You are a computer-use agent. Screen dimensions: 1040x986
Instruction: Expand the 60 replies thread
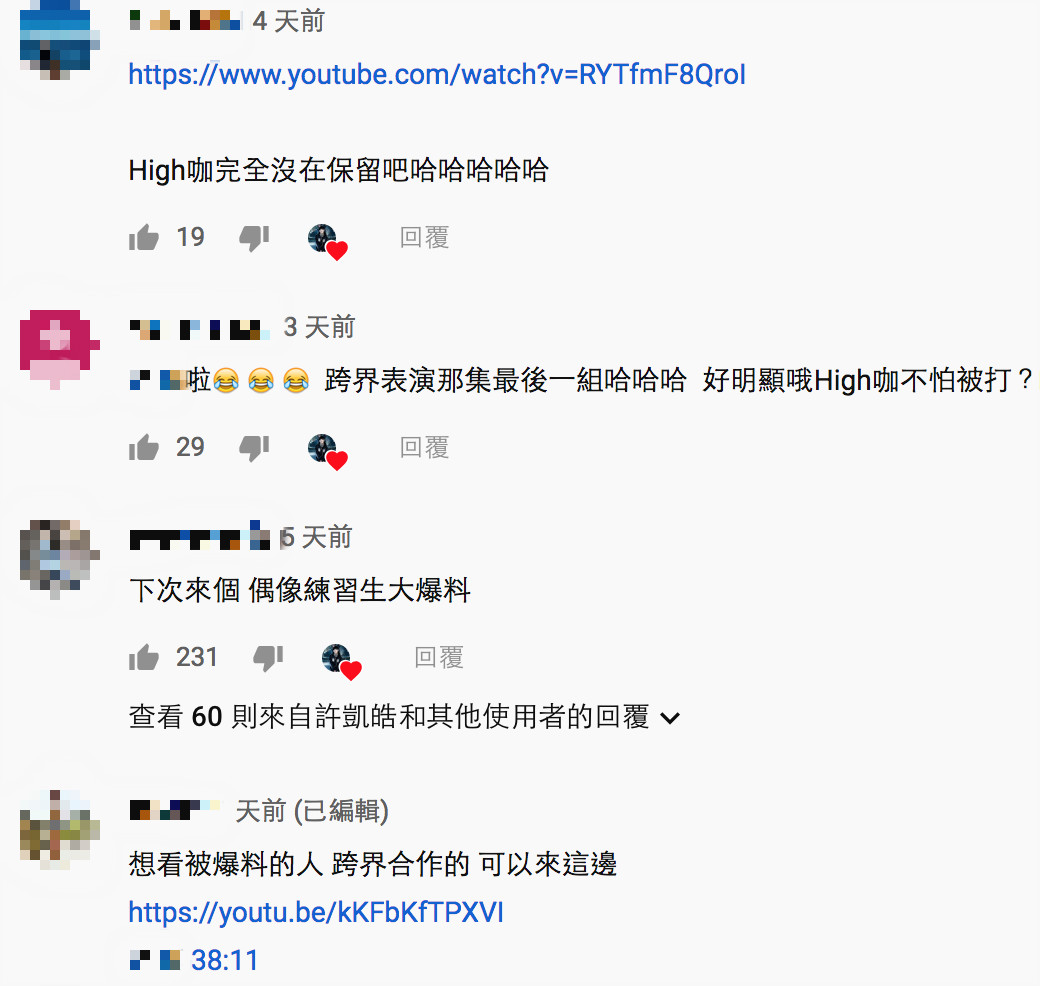(x=405, y=717)
